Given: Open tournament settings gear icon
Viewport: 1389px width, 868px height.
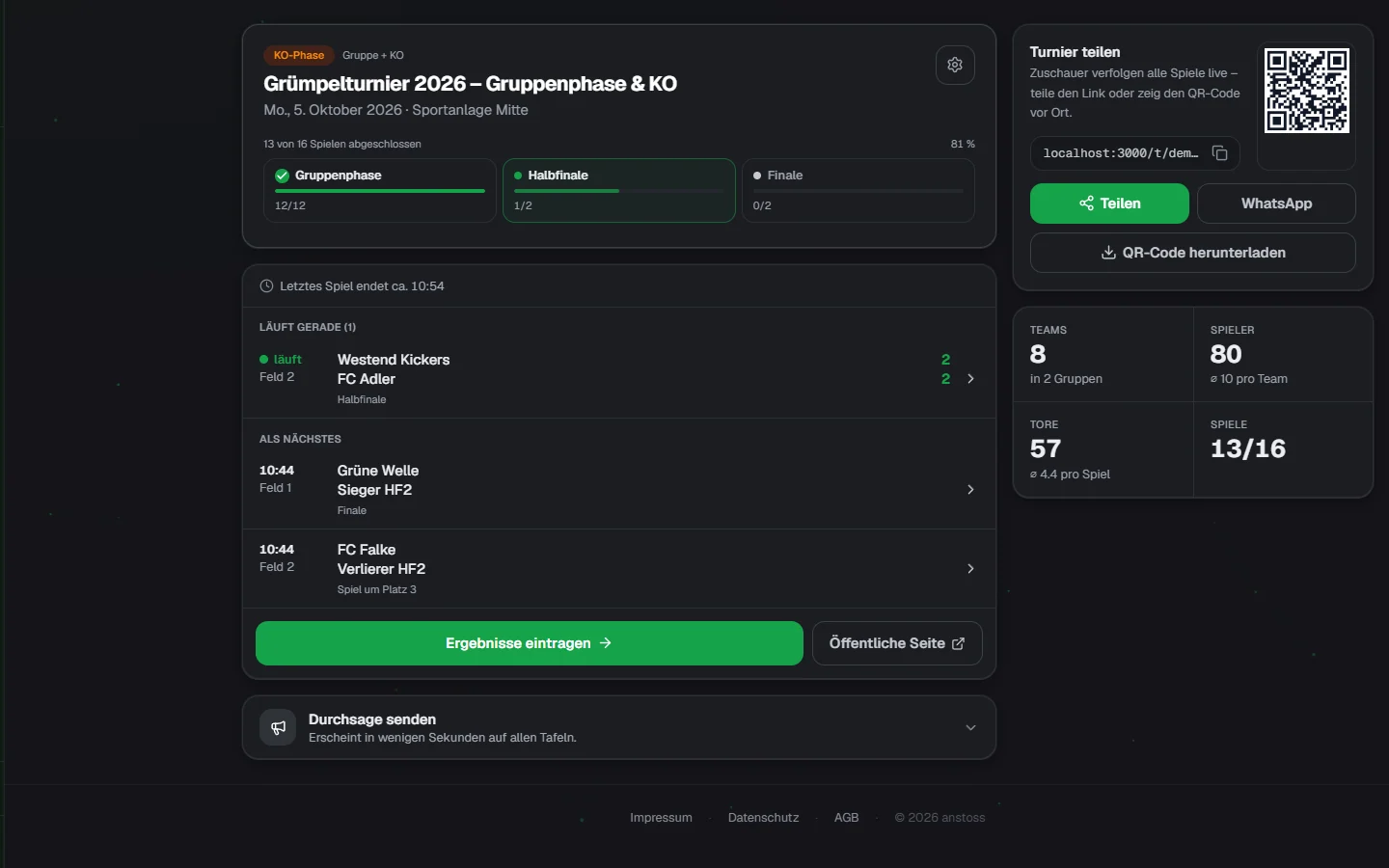Looking at the screenshot, I should click(x=955, y=65).
